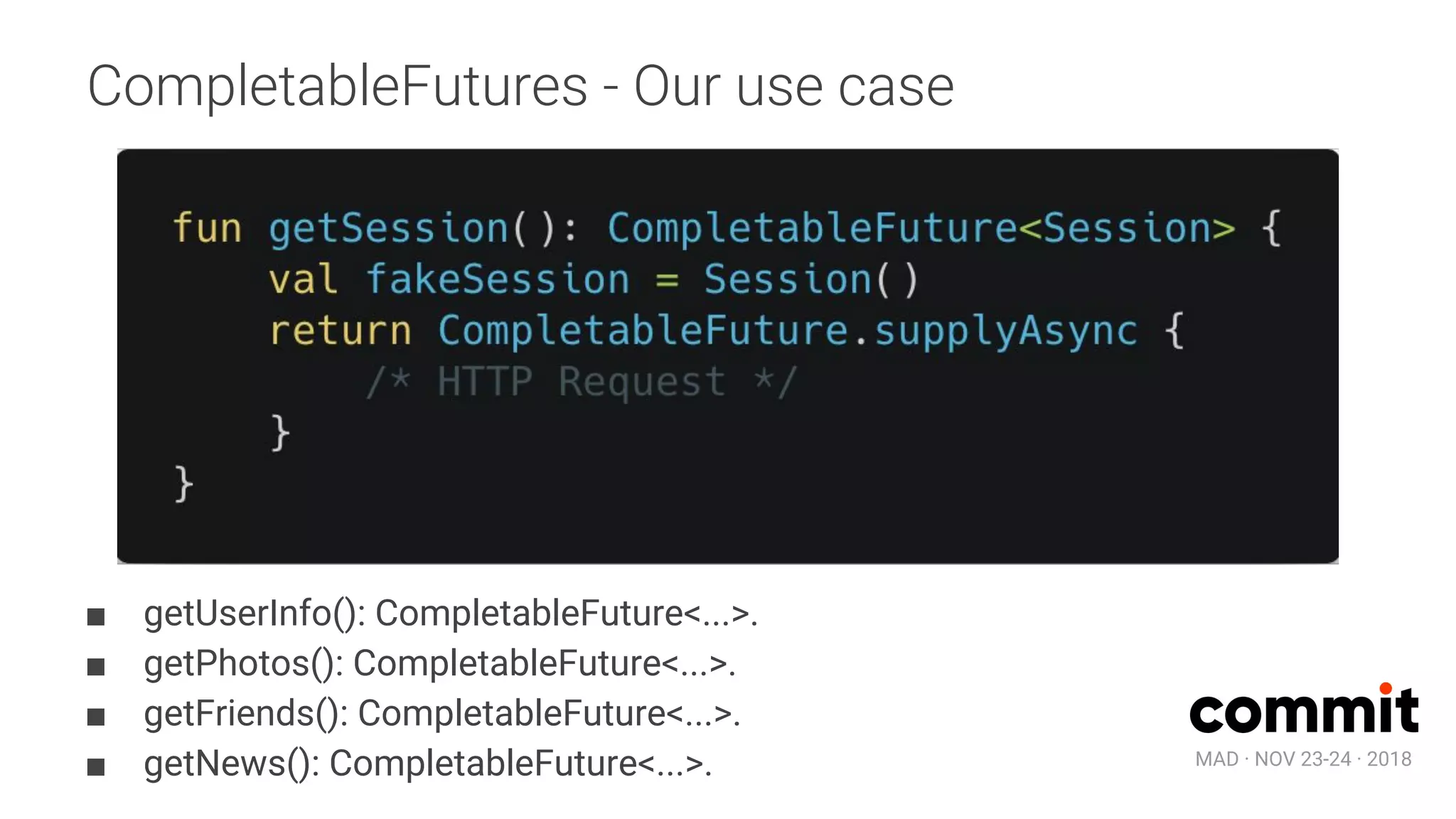Click the getNews(): CompletableFuture line
The height and width of the screenshot is (819, 1456).
point(428,764)
